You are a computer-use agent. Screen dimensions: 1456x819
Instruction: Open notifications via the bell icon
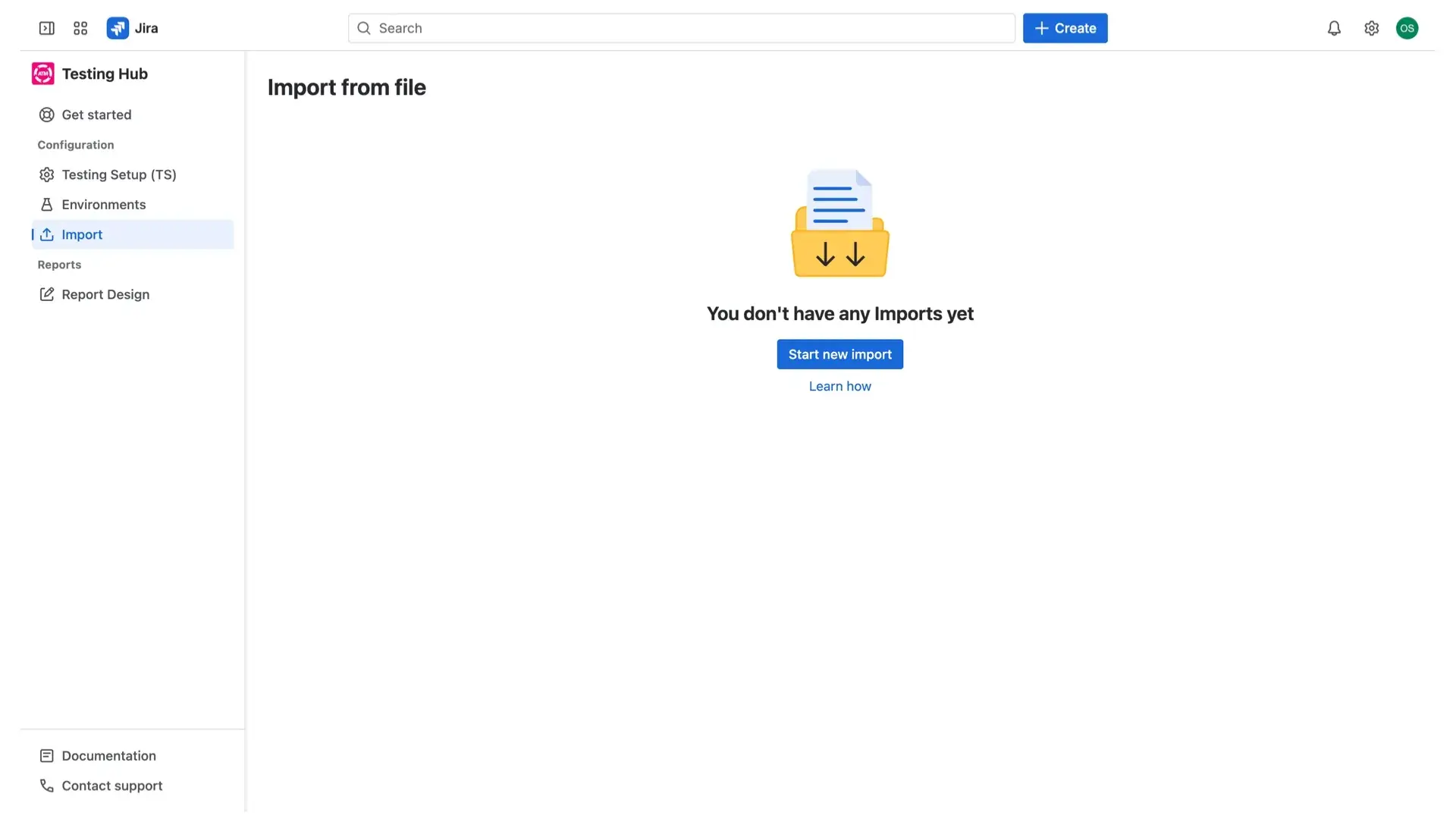click(1335, 28)
